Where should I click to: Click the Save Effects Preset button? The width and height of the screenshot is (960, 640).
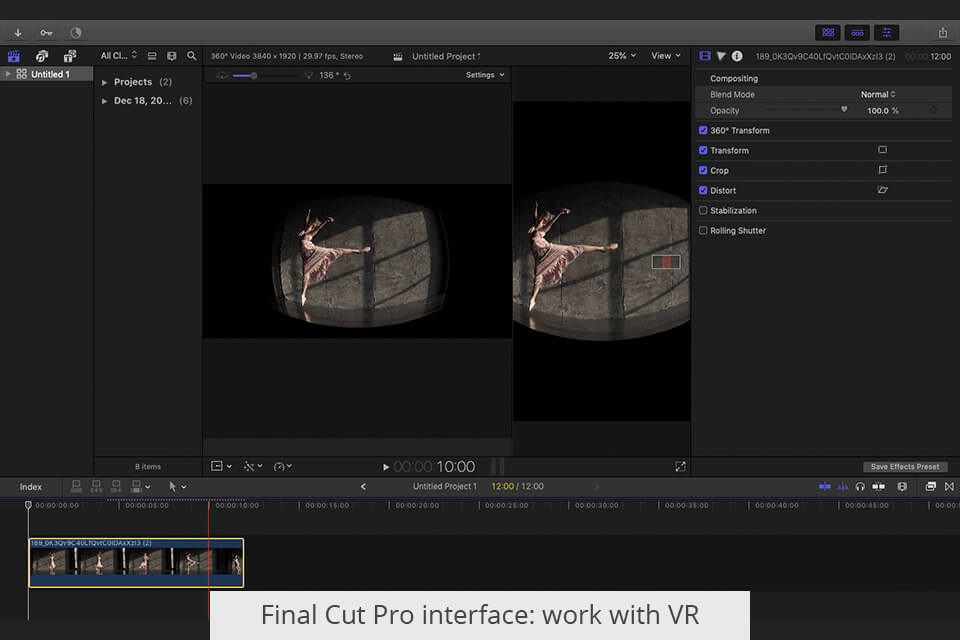(x=905, y=467)
